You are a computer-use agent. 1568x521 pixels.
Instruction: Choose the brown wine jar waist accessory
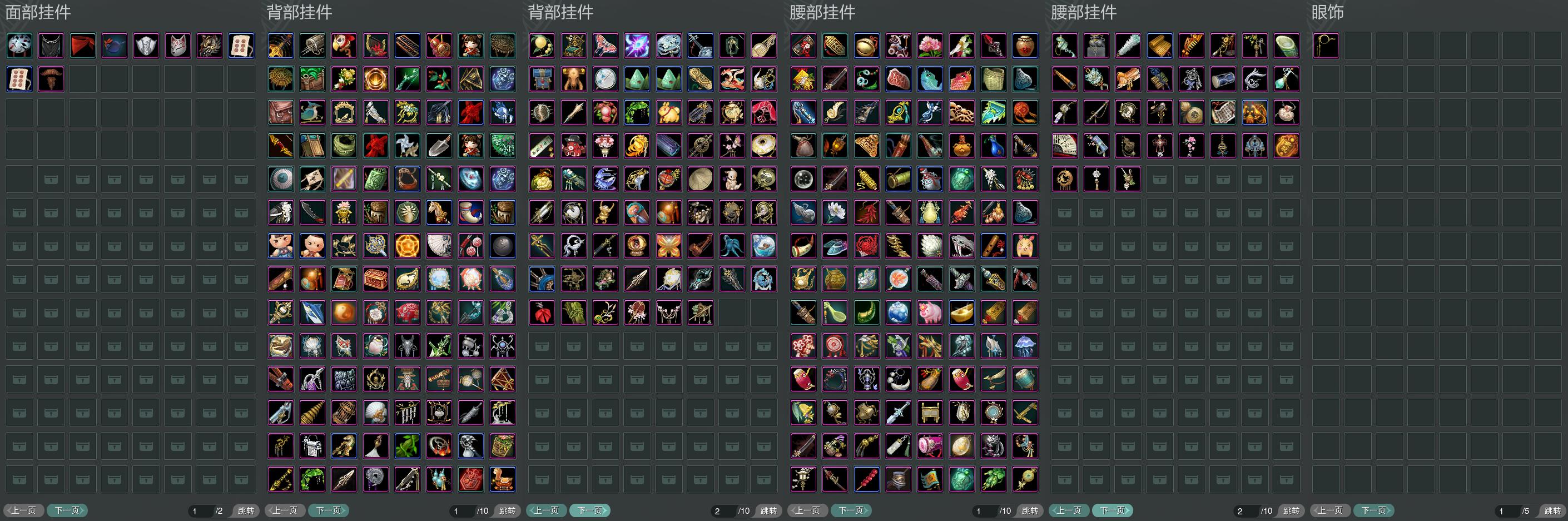1025,46
